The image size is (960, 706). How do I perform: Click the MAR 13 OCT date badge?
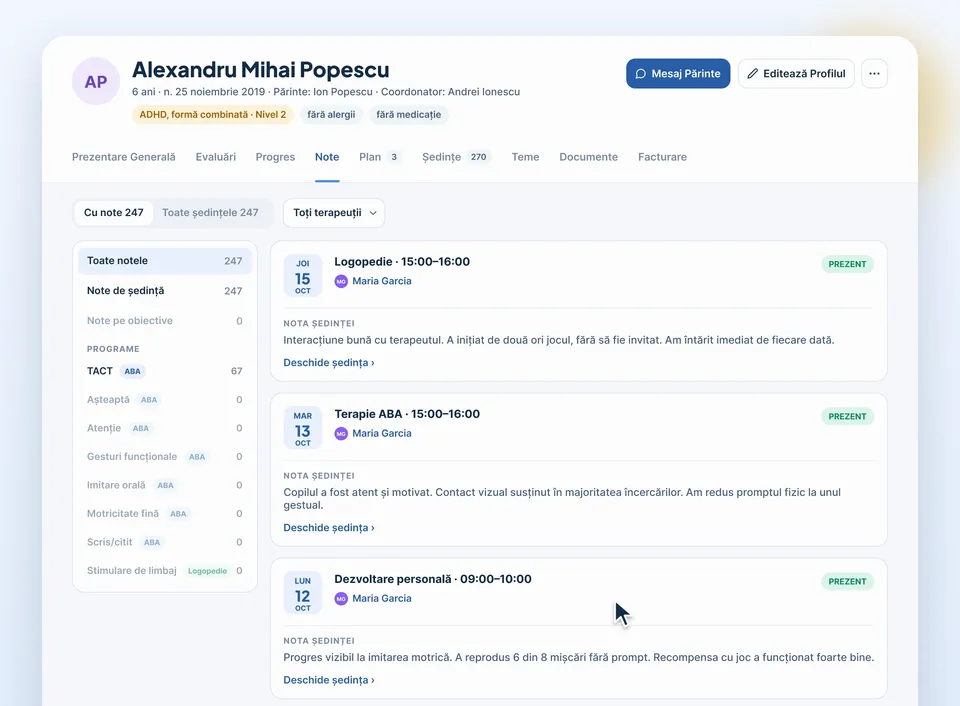coord(302,428)
